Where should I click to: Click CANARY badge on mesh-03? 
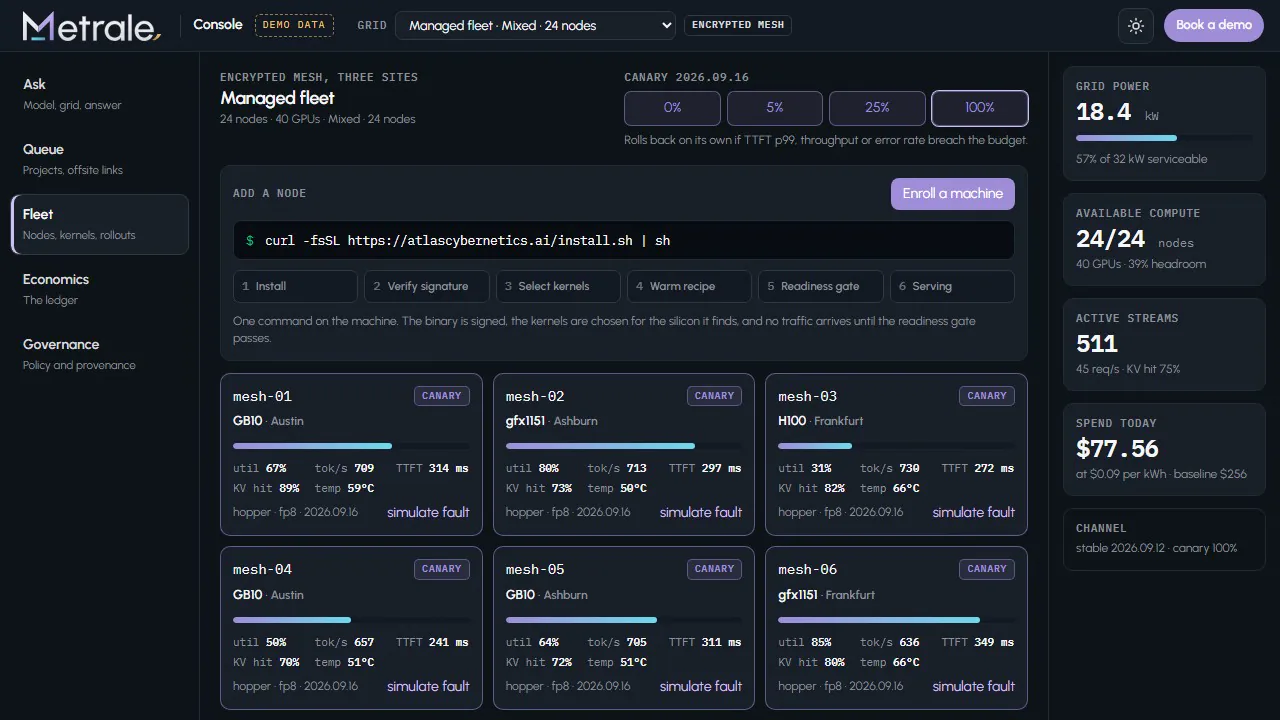[x=987, y=396]
